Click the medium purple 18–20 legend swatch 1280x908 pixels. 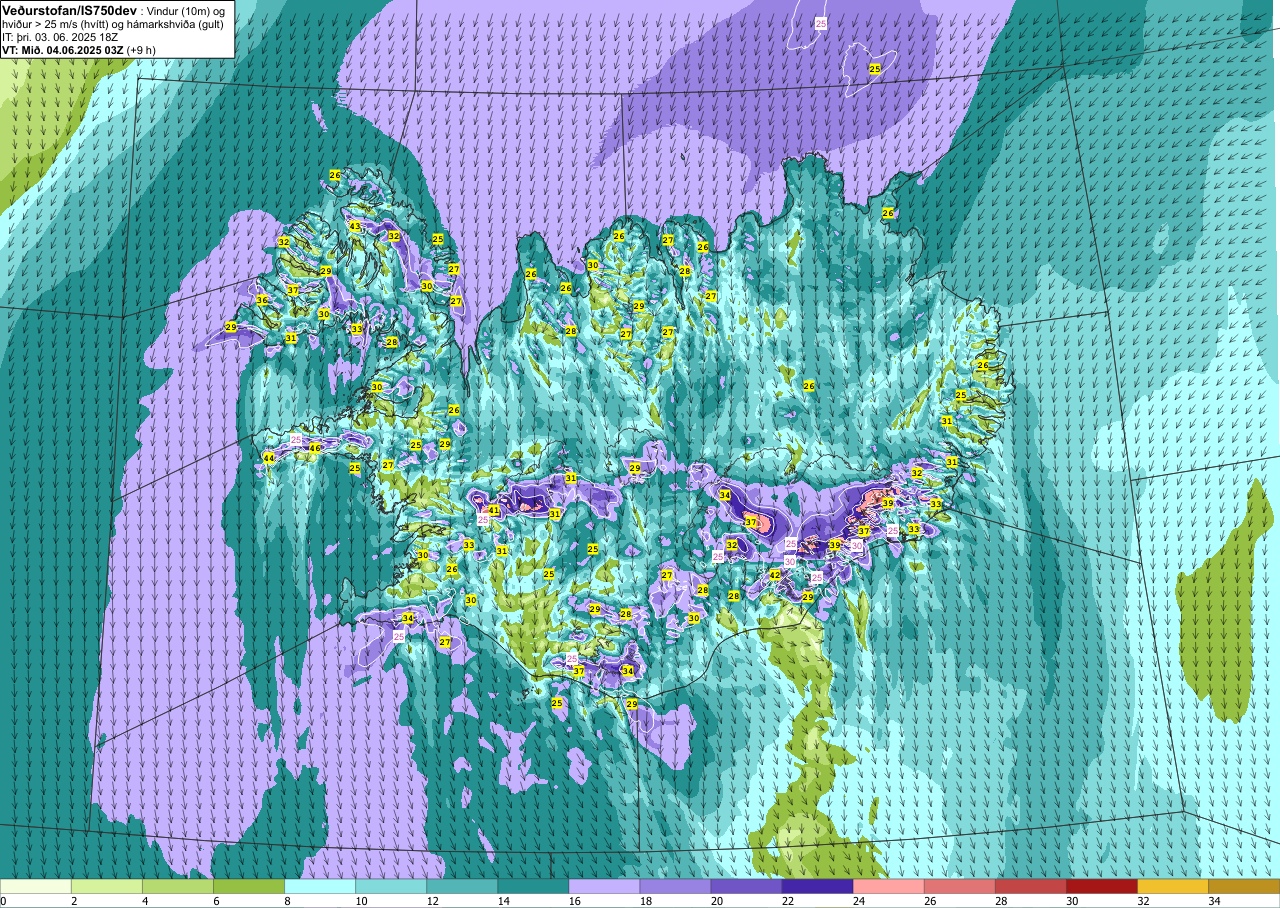click(675, 886)
